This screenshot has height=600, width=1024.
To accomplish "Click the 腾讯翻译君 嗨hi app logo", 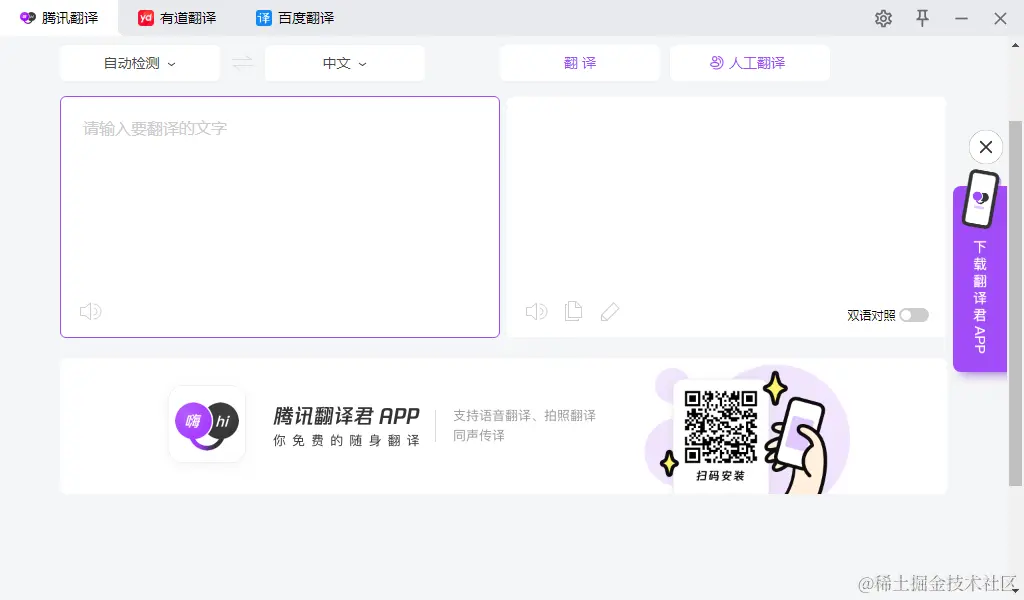I will tap(207, 424).
